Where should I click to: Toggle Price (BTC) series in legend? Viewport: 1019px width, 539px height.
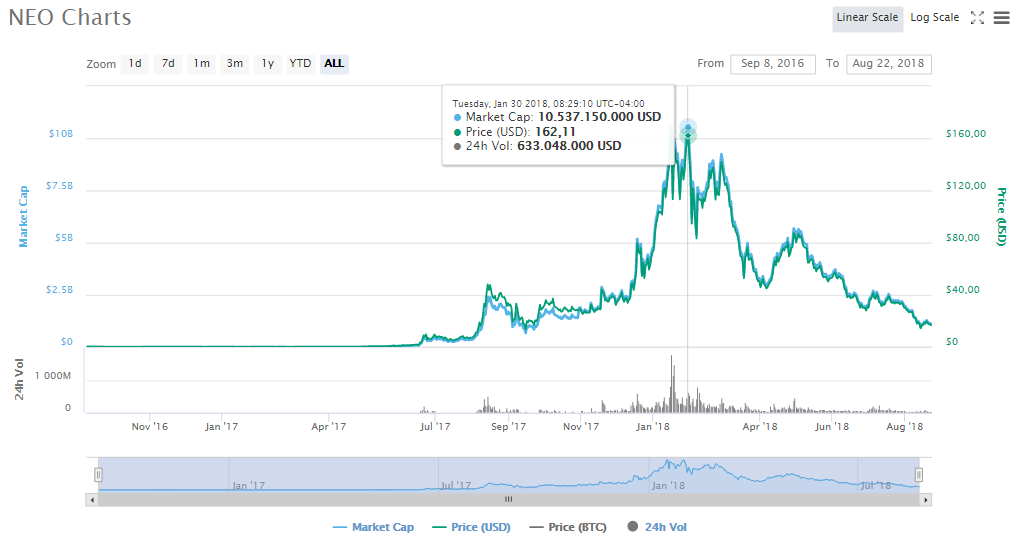[x=568, y=527]
